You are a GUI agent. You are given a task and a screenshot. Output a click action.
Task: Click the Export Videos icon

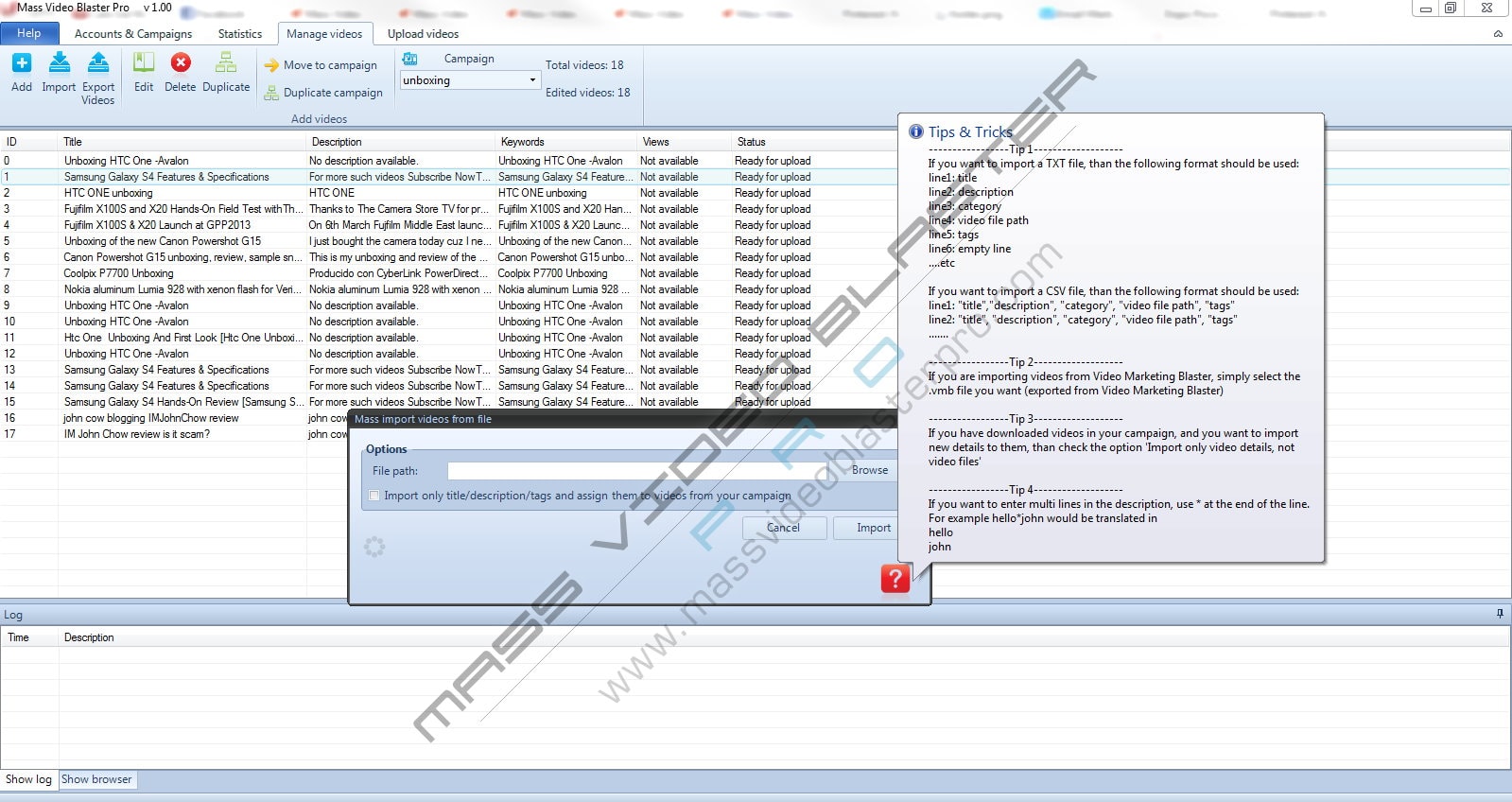point(98,63)
